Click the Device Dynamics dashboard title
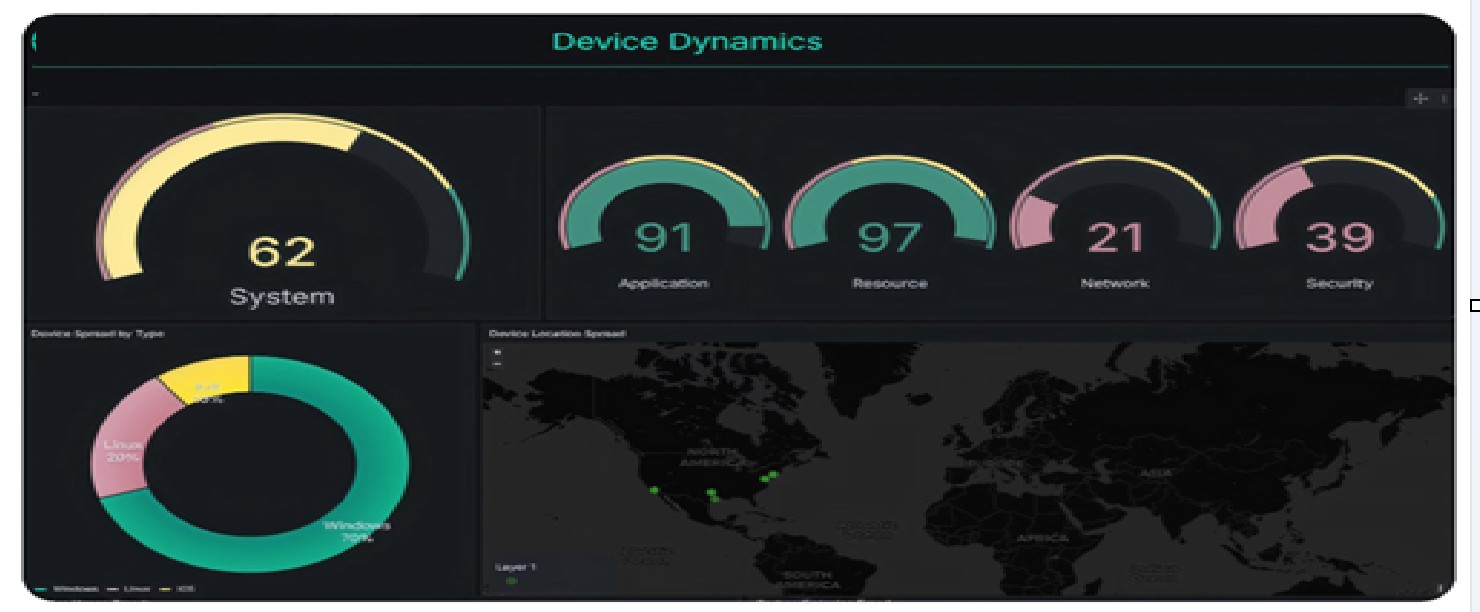1480x612 pixels. coord(687,41)
